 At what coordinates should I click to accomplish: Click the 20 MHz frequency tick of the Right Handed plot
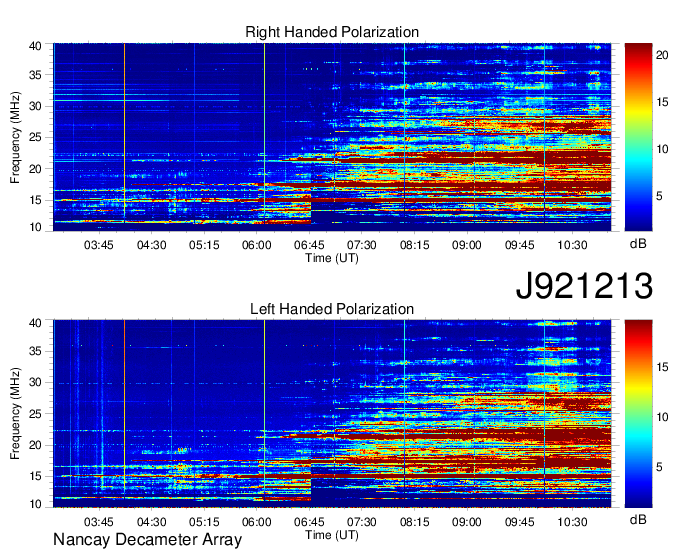point(35,169)
